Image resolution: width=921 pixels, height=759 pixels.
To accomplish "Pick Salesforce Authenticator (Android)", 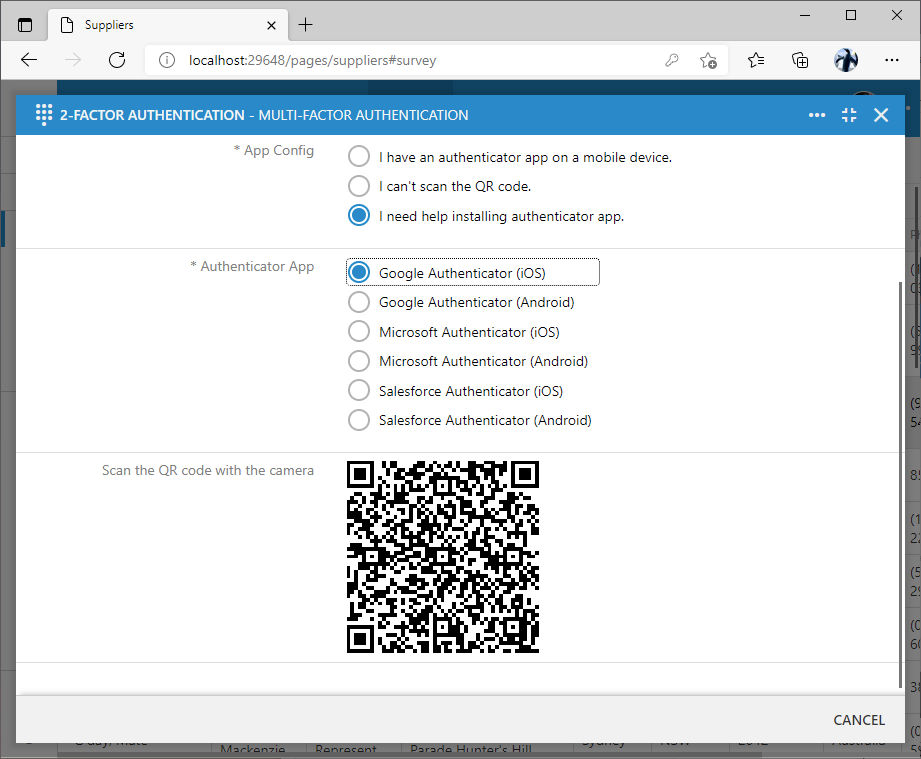I will (x=358, y=420).
